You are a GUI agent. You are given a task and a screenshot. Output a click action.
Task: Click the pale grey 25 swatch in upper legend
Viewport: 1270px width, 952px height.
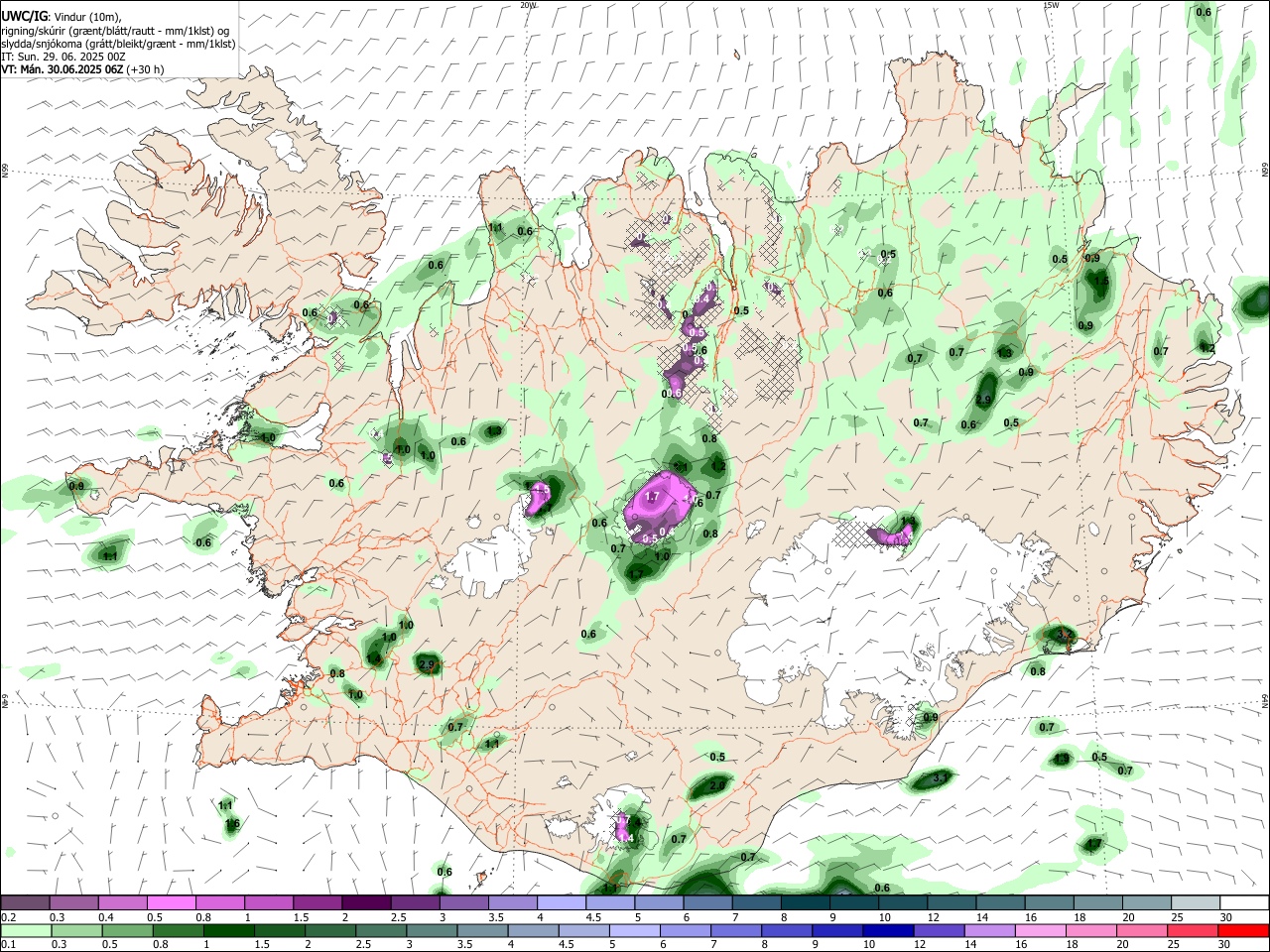[1197, 902]
